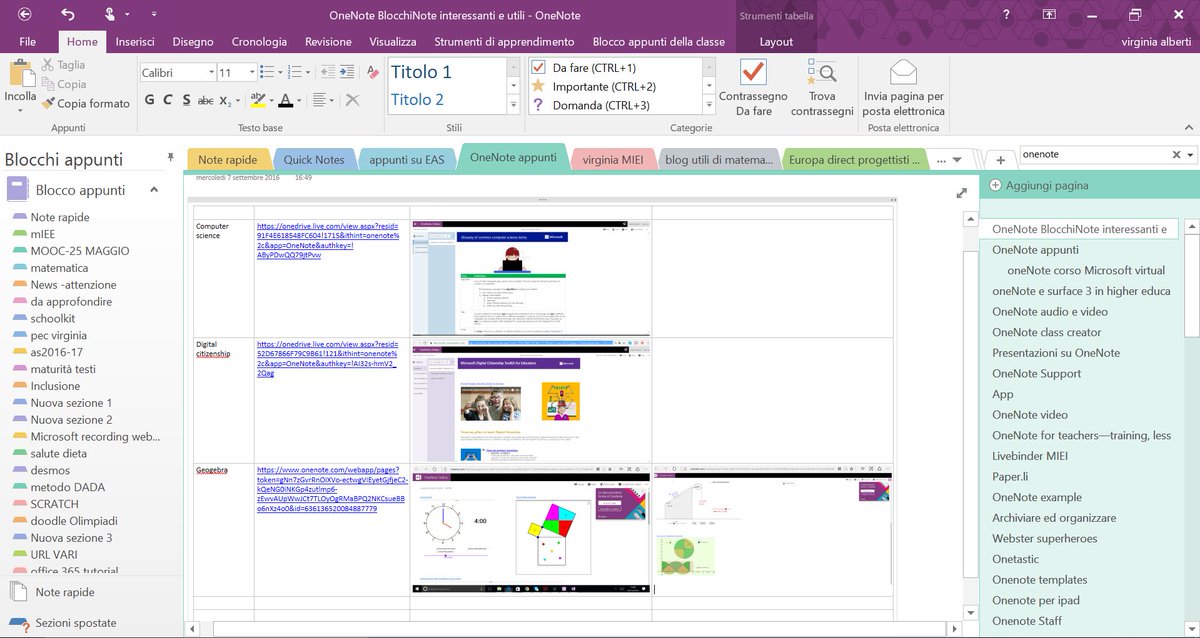Apply underline with the S icon
1200x638 pixels.
pyautogui.click(x=186, y=100)
